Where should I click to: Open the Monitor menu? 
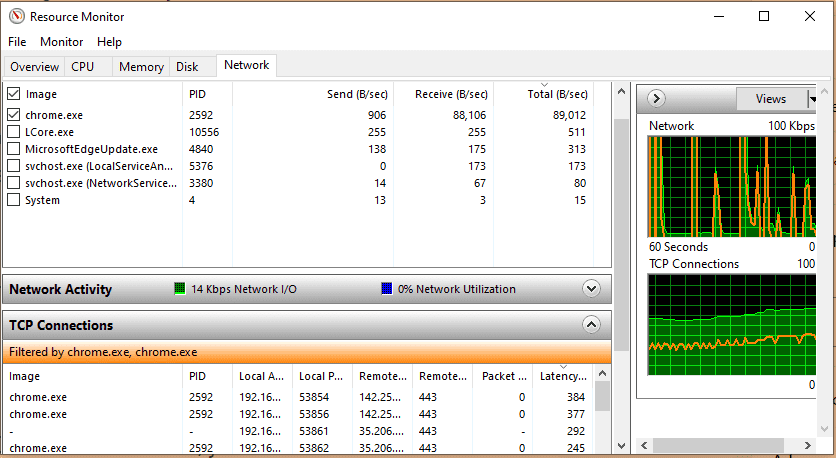(61, 42)
